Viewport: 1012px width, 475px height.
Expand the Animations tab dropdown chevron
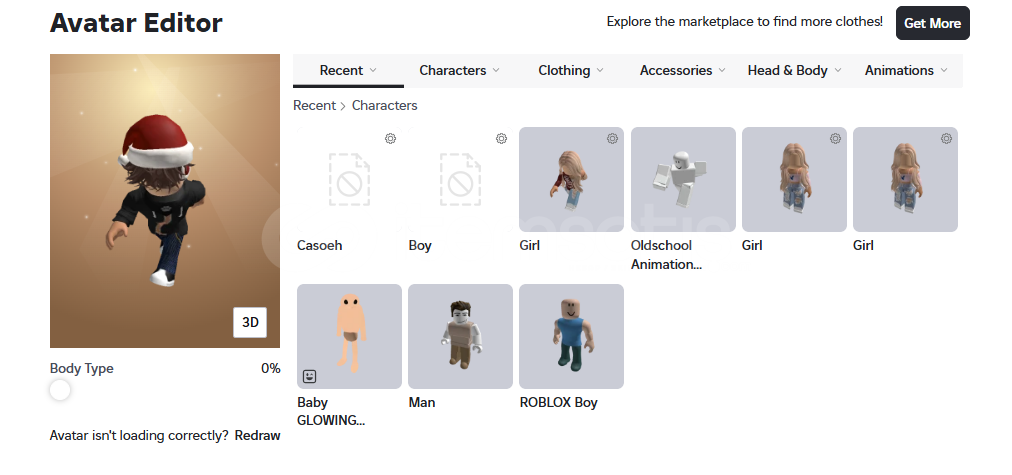point(944,70)
